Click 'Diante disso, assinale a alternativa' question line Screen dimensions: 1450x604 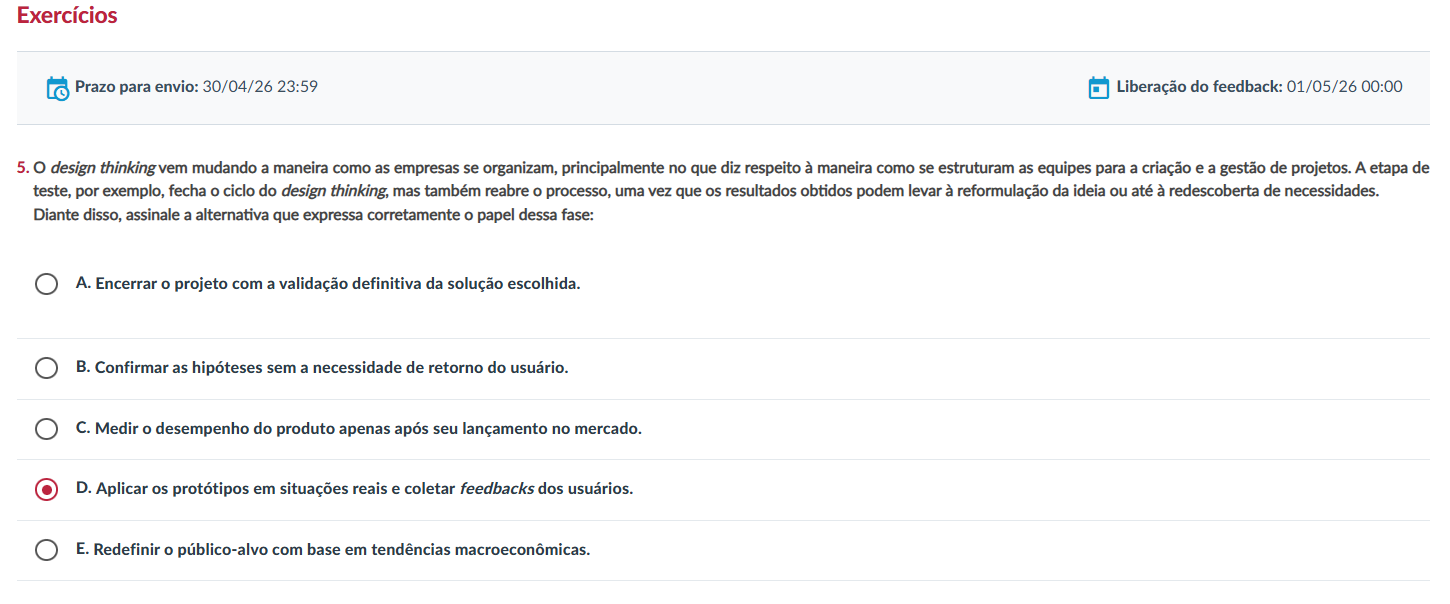313,214
